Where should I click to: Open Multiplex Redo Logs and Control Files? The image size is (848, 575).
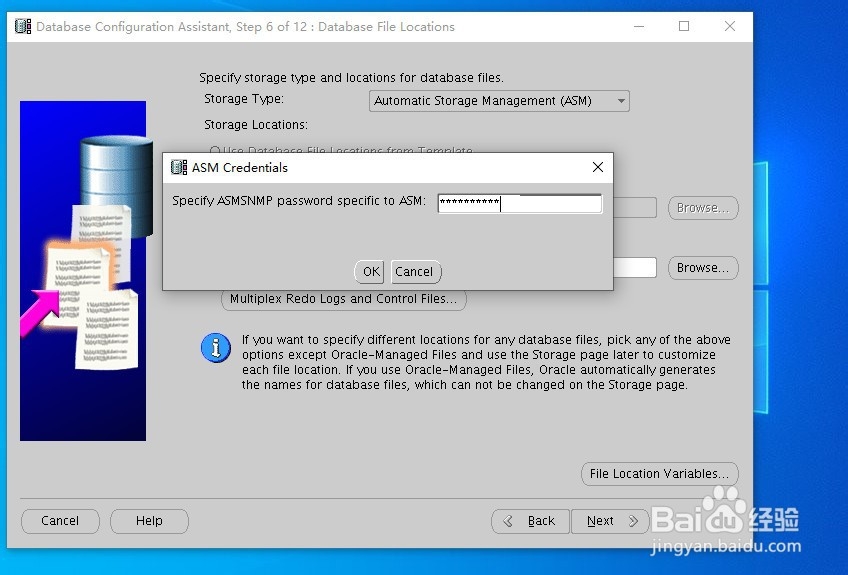click(344, 300)
